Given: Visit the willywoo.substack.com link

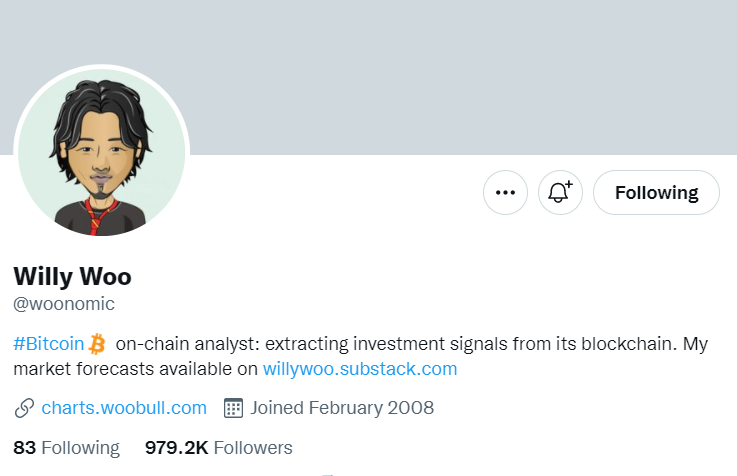Looking at the screenshot, I should point(360,369).
